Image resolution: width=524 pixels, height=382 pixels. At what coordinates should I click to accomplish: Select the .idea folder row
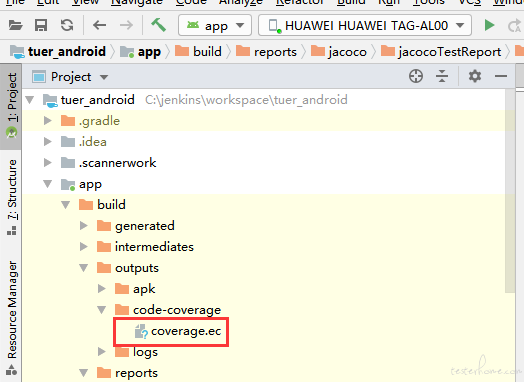pyautogui.click(x=264, y=142)
